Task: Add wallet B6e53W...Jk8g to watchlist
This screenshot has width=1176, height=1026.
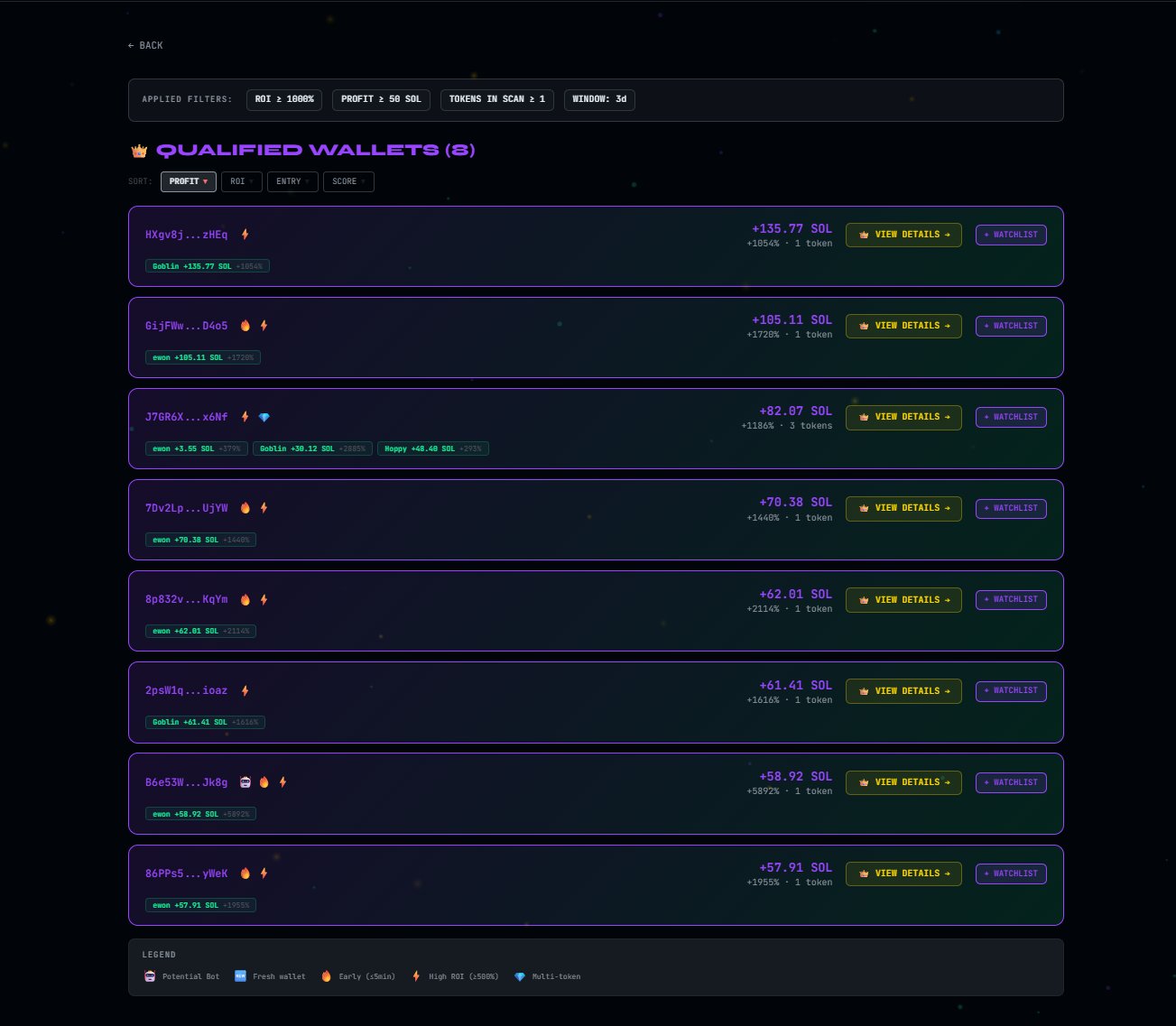Action: pos(1011,782)
